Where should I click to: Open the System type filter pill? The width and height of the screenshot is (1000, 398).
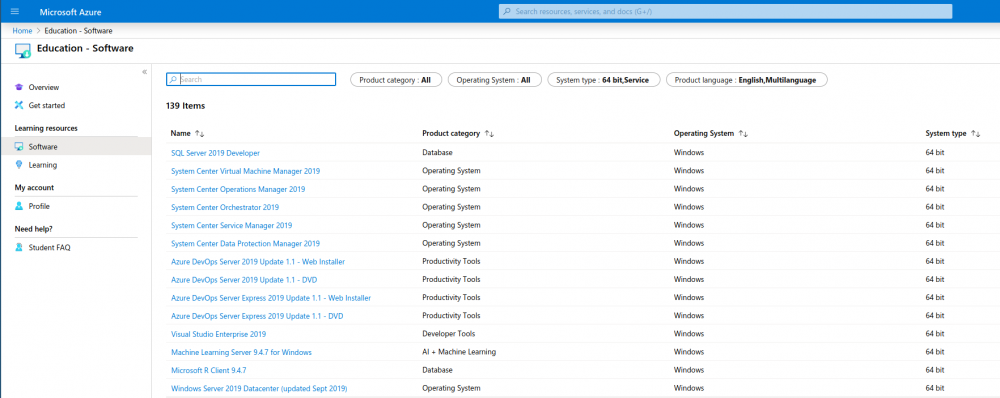[x=603, y=80]
